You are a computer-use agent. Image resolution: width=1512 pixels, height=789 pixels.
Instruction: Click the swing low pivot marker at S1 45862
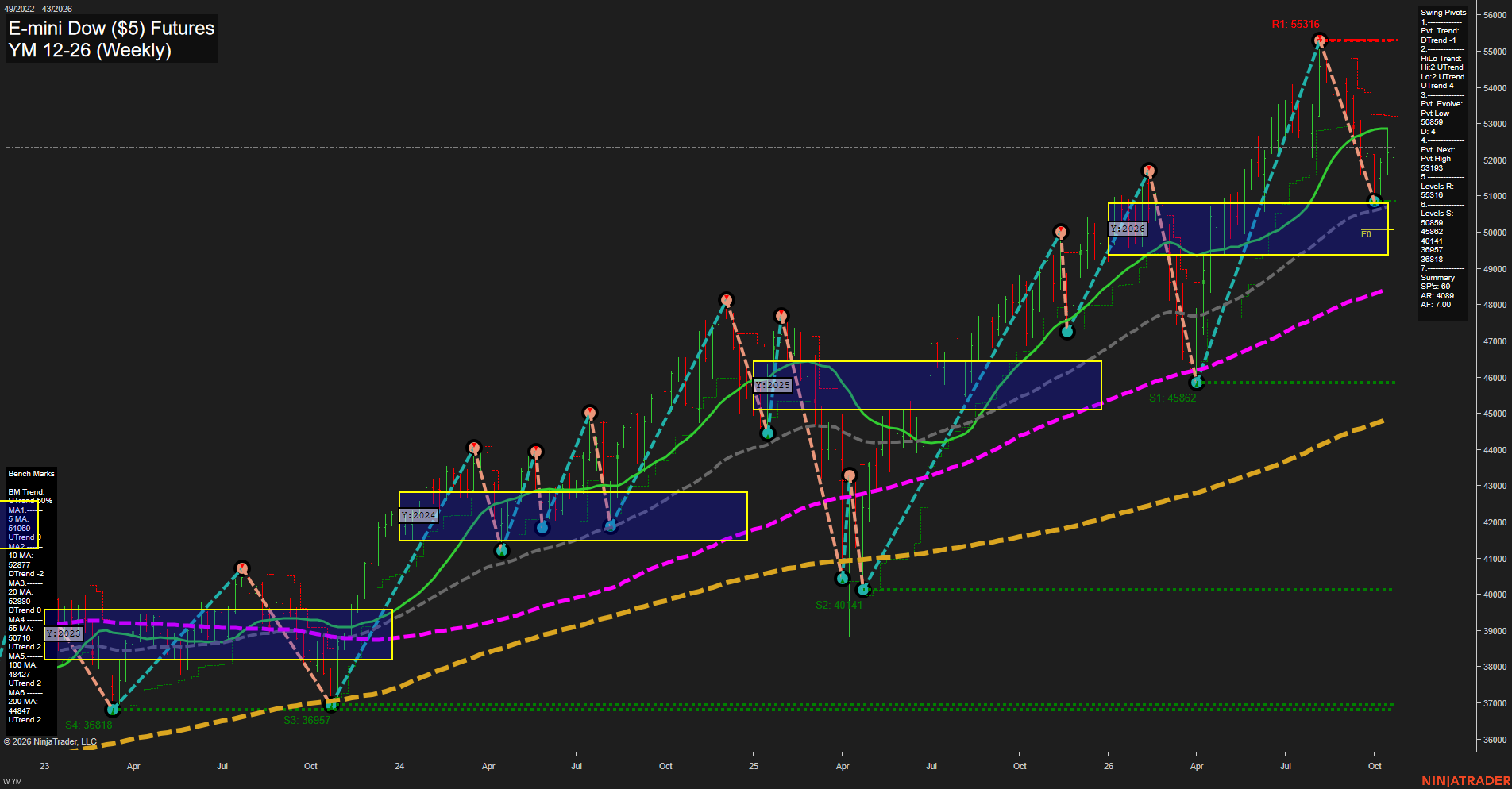point(1198,383)
